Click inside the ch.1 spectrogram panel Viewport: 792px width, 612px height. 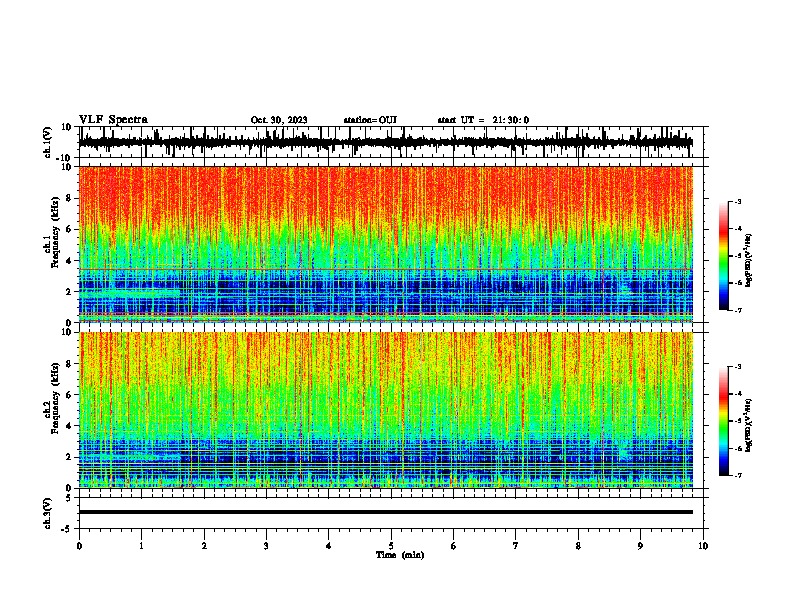point(385,244)
